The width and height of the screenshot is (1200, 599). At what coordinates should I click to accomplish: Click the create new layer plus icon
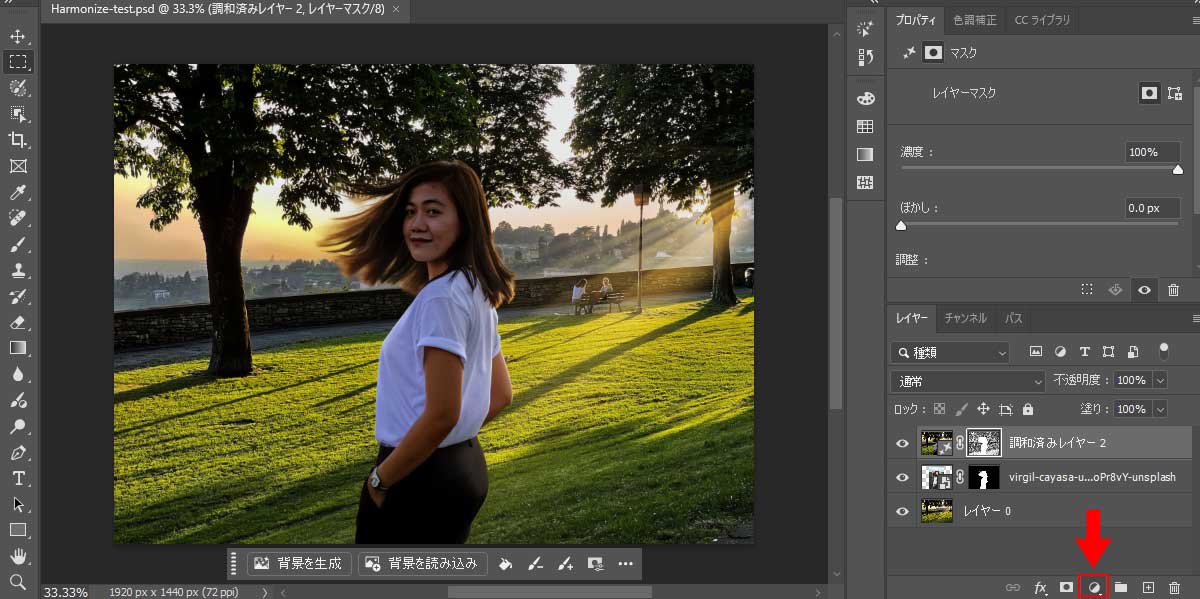point(1148,588)
